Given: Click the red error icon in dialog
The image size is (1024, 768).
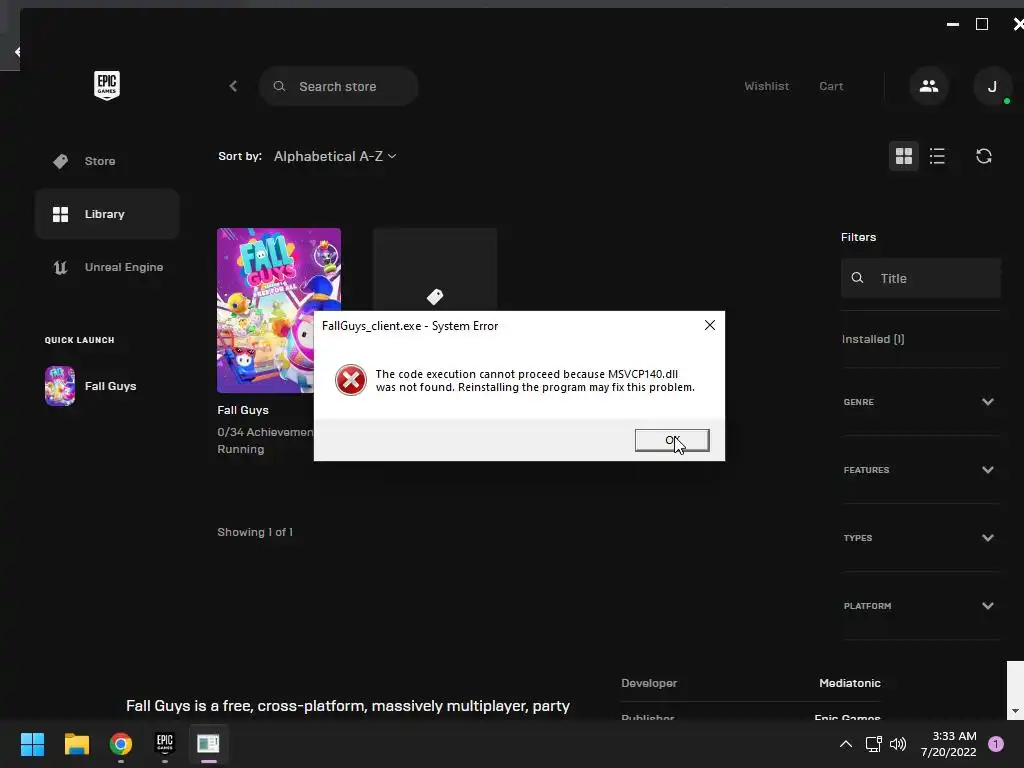Looking at the screenshot, I should click(351, 380).
